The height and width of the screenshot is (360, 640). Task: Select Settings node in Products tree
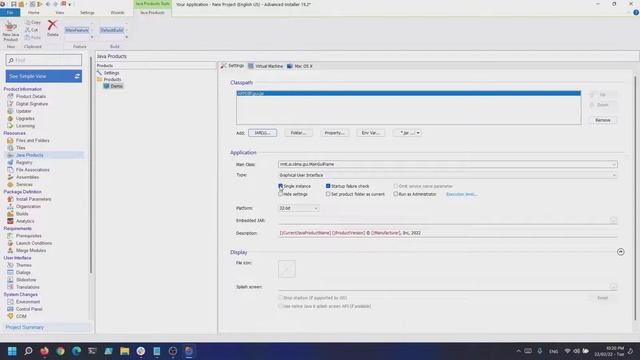point(108,73)
